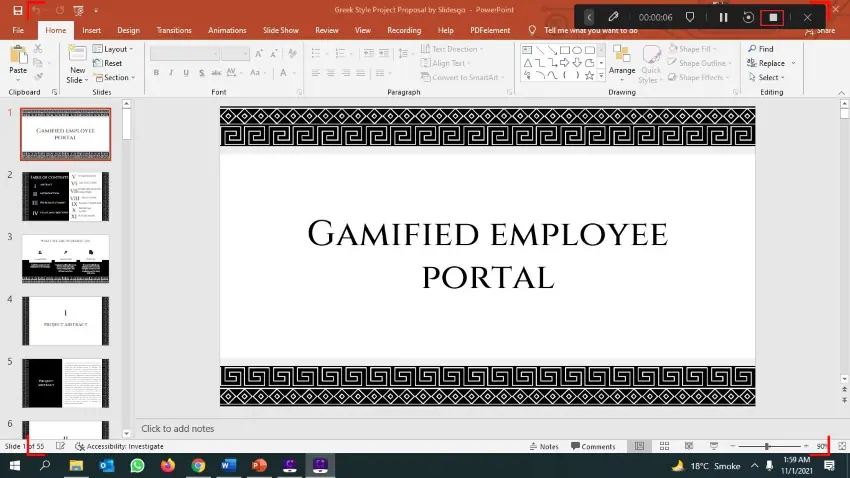850x478 pixels.
Task: Open the File menu
Action: tap(18, 30)
